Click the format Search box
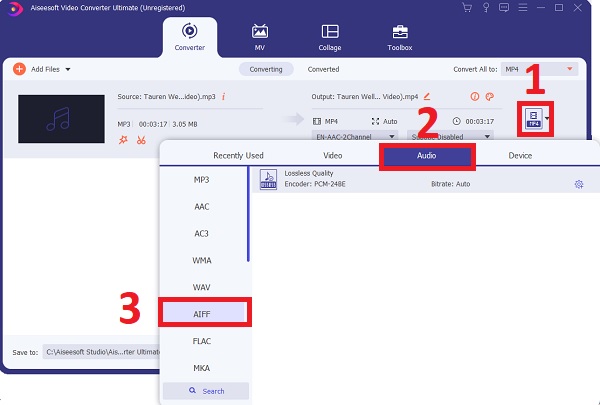This screenshot has width=600, height=405. (206, 391)
